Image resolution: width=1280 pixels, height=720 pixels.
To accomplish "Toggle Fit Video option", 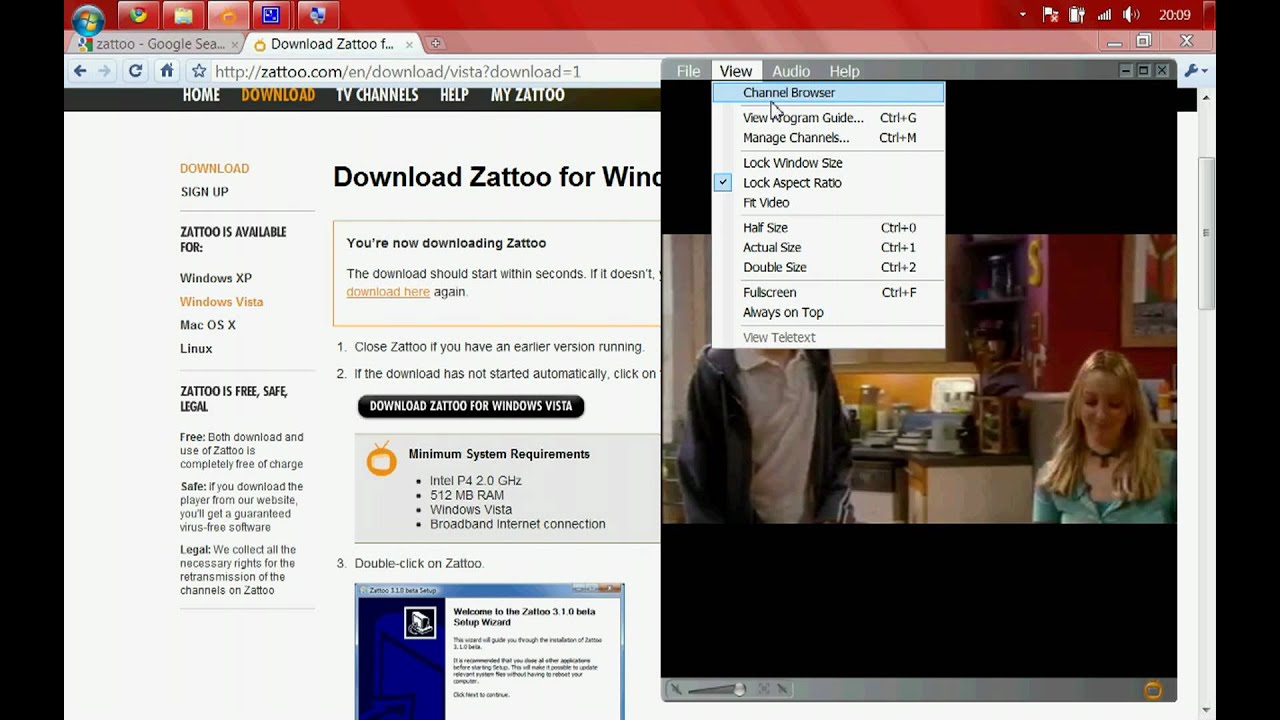I will [x=828, y=203].
